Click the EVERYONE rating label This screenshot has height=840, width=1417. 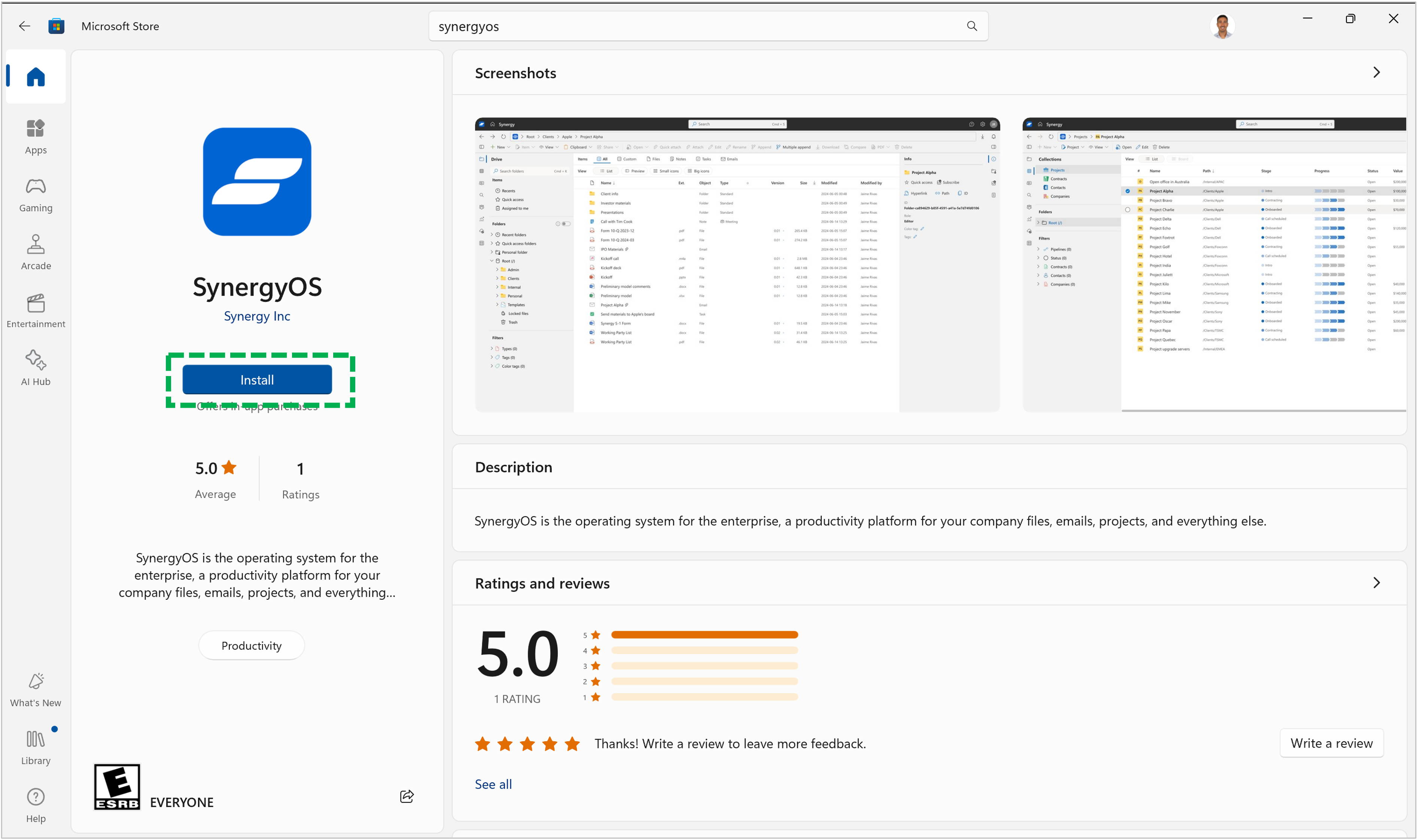click(x=182, y=802)
